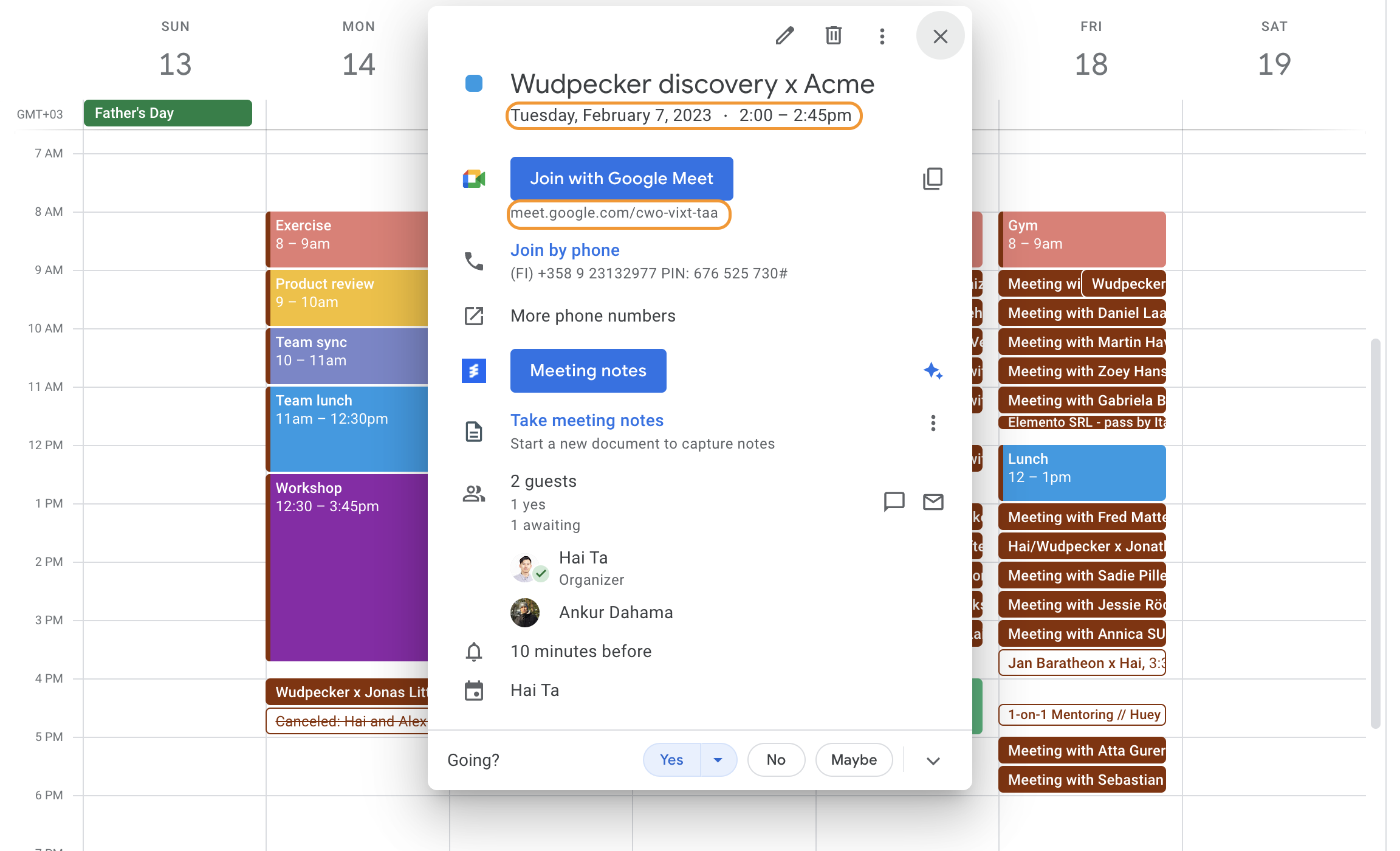Email guests envelope icon

[x=933, y=501]
